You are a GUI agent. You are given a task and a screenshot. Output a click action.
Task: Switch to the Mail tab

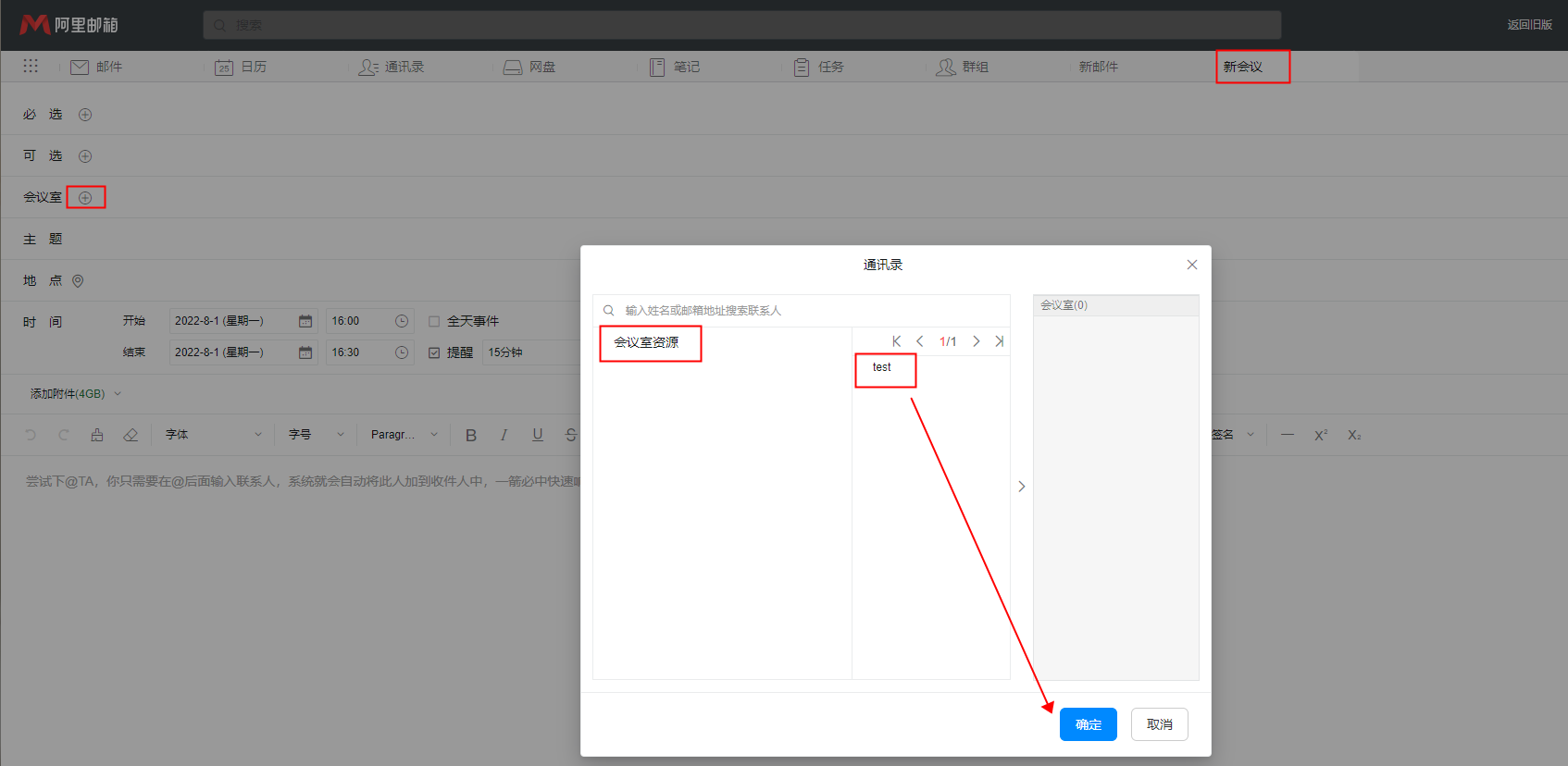(96, 67)
